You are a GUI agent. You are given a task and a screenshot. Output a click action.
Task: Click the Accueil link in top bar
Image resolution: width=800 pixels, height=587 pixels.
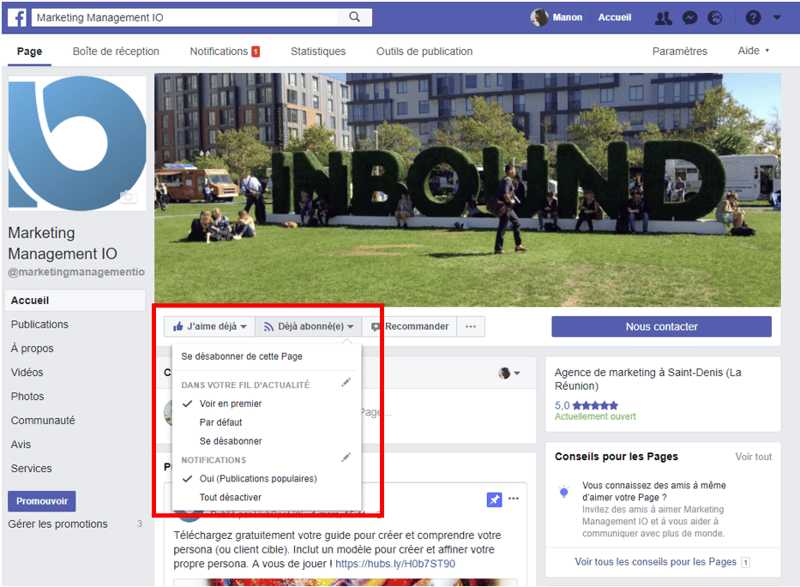(614, 17)
